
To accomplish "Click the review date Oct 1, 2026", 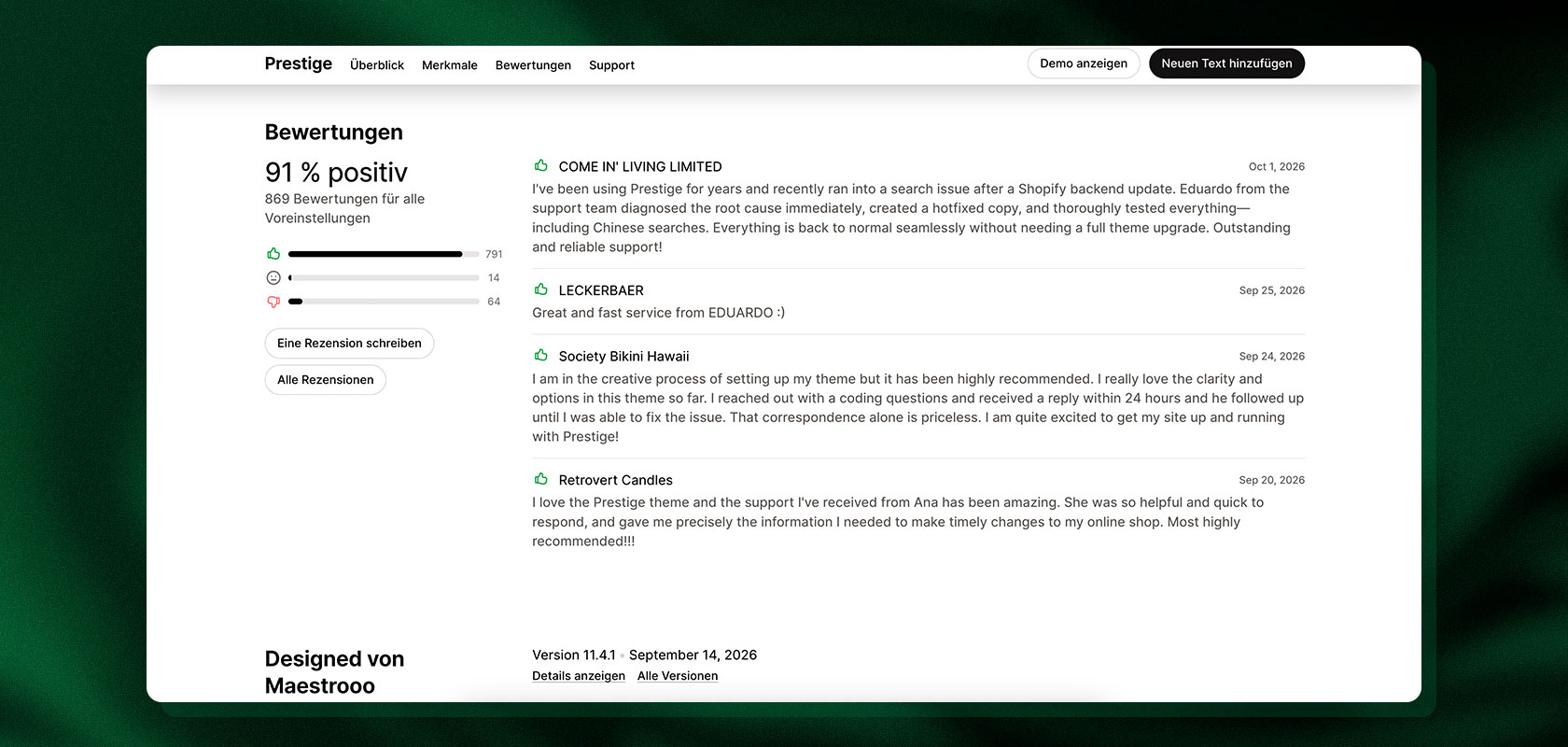I will tap(1277, 166).
